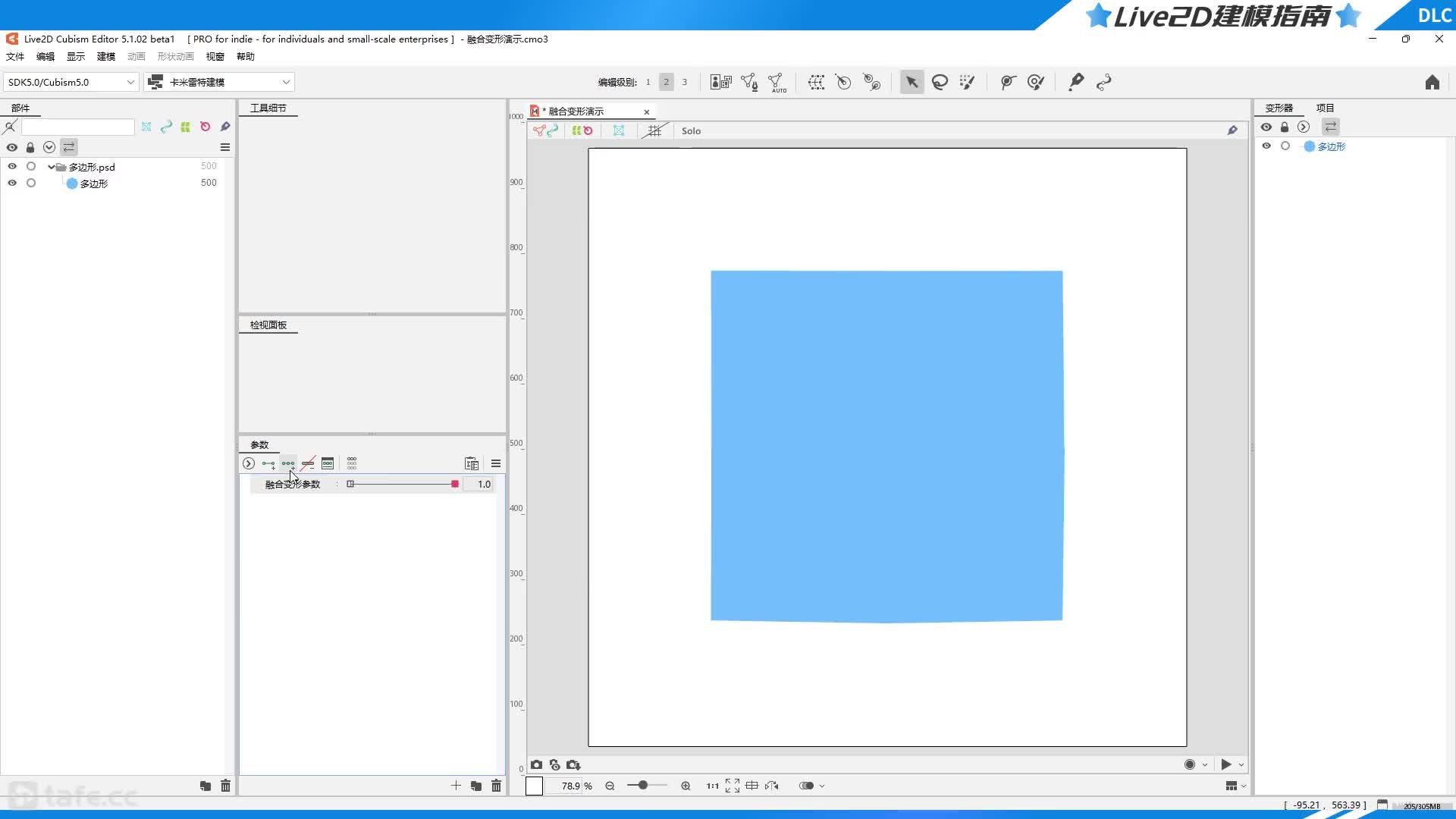Open the parameter panel hamburger menu
The image size is (1456, 819).
click(x=496, y=463)
